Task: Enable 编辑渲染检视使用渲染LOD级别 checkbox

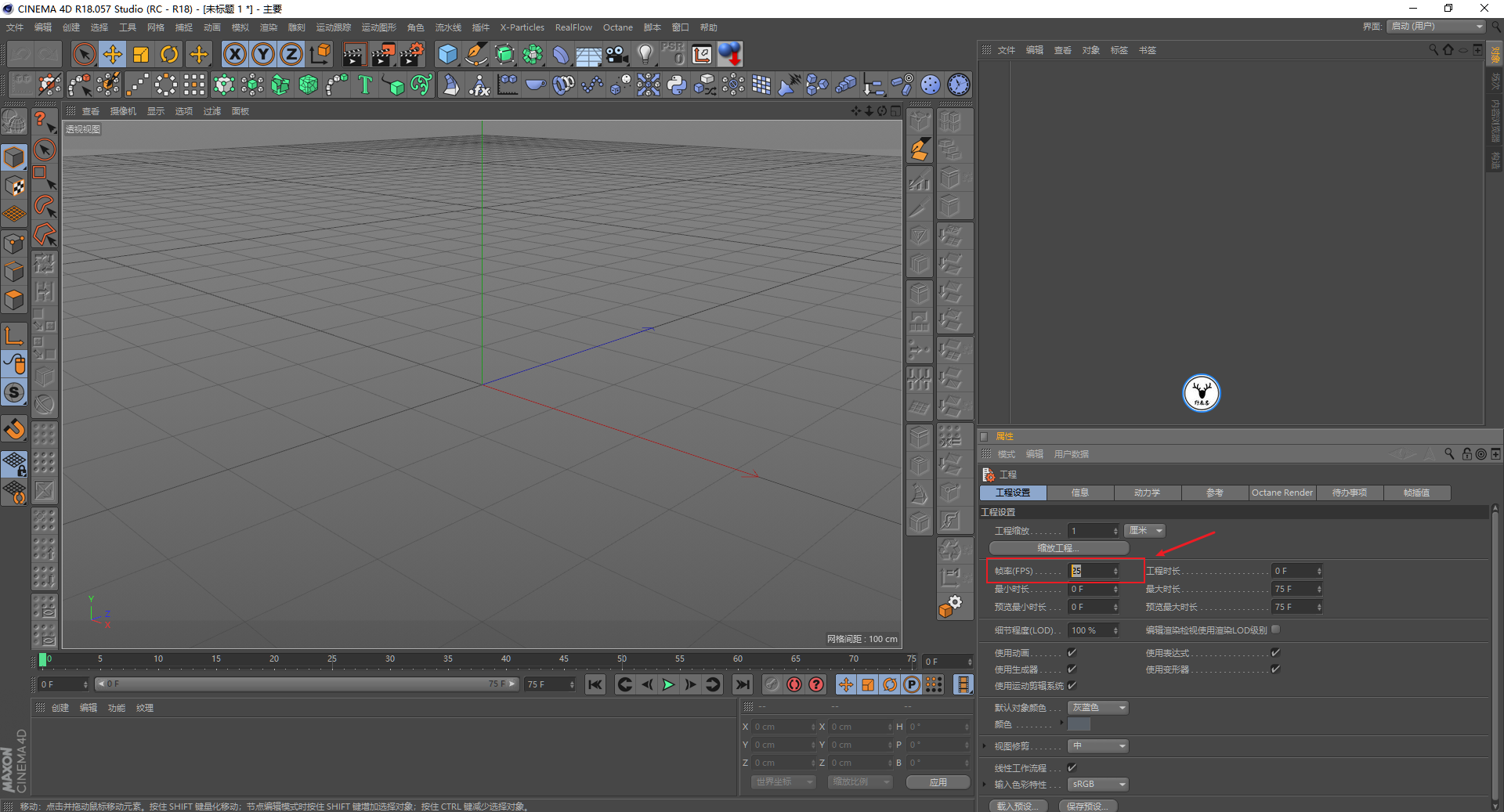Action: pos(1275,630)
